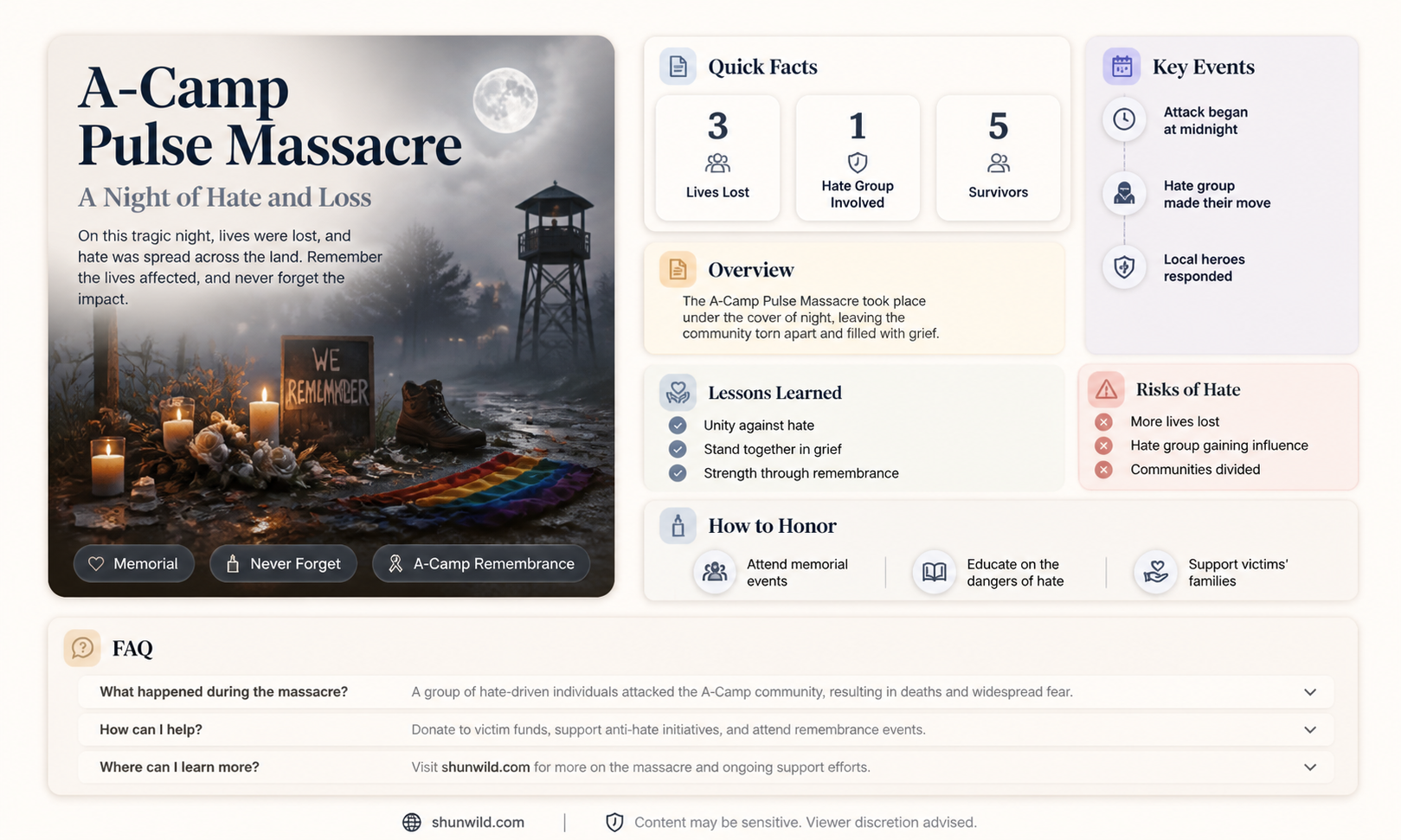The width and height of the screenshot is (1401, 840).
Task: Click the Key Events calendar icon
Action: coord(1121,67)
